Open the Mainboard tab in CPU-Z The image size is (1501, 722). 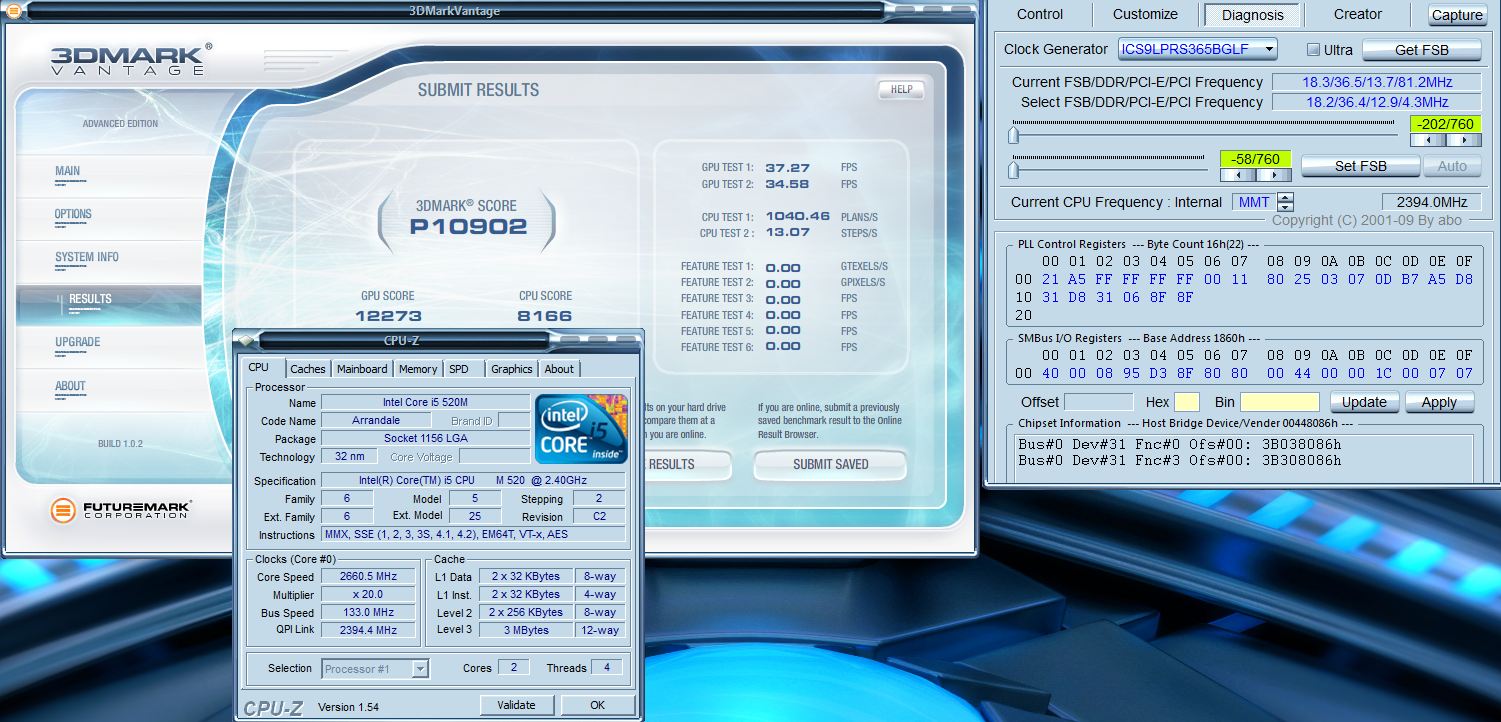pos(362,369)
